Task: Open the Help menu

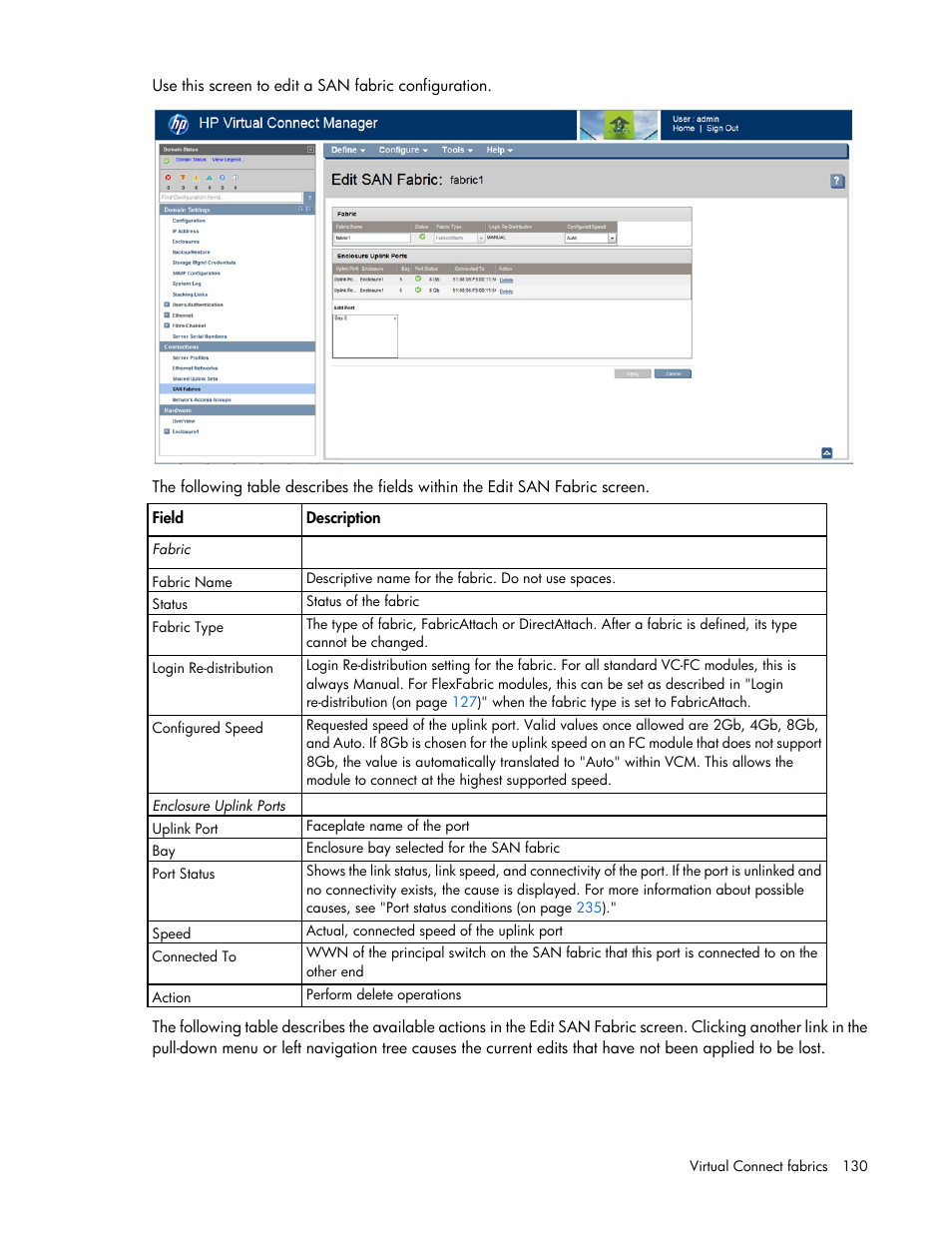Action: pyautogui.click(x=499, y=150)
